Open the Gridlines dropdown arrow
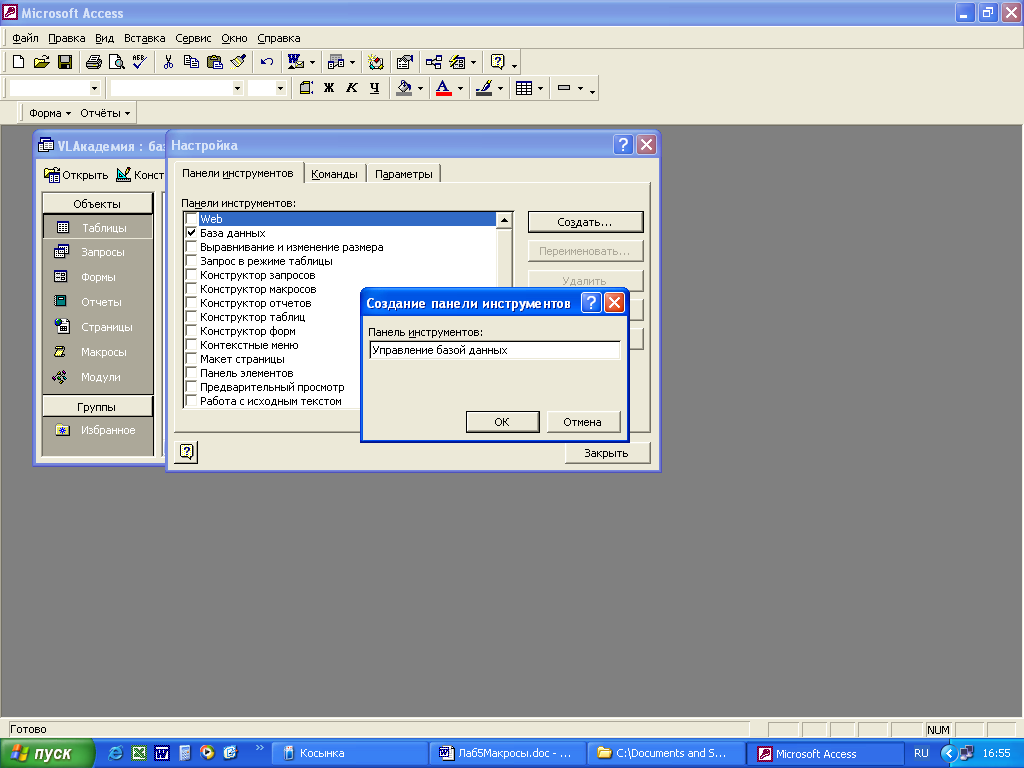 click(x=540, y=88)
